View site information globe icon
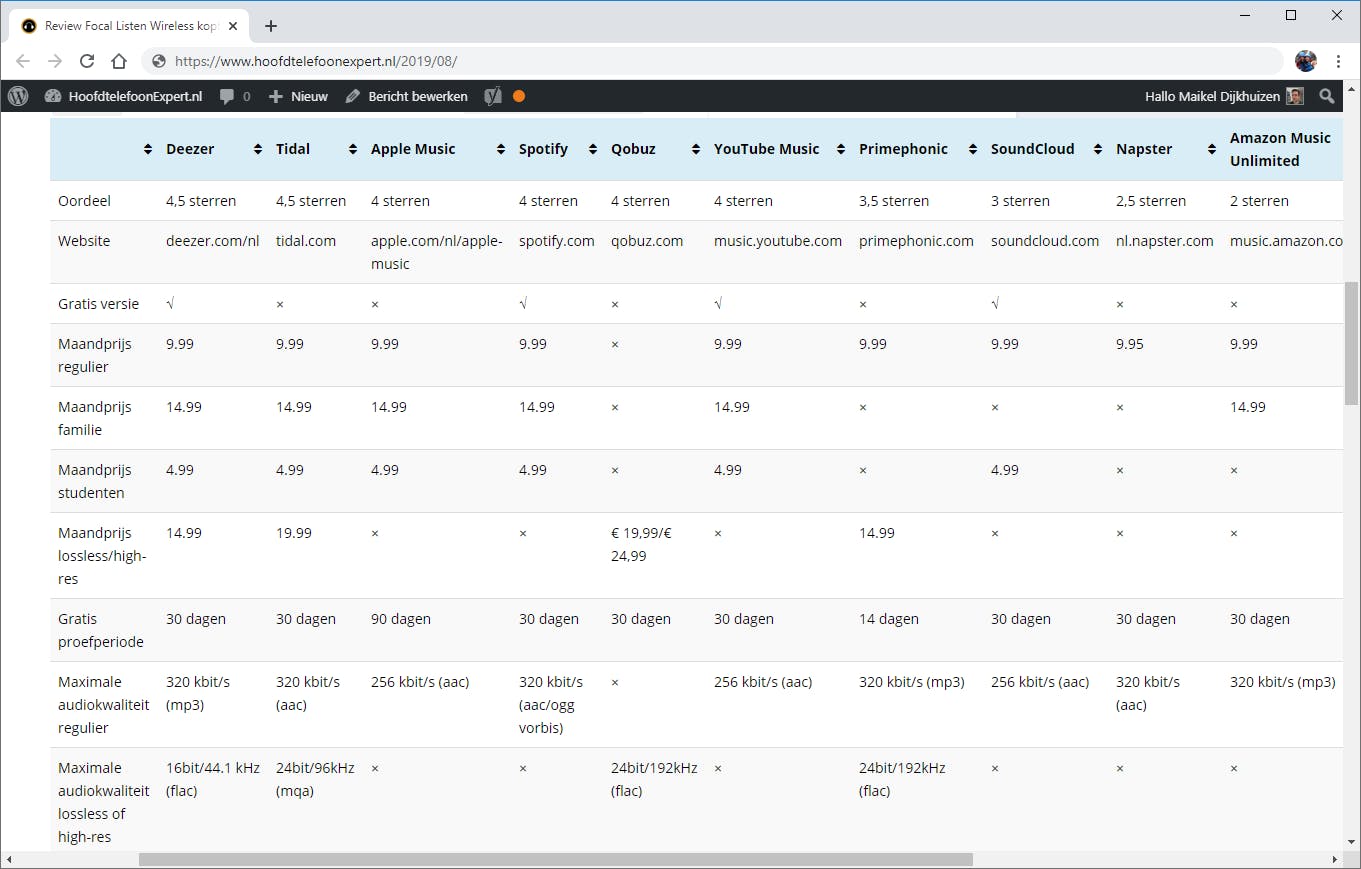This screenshot has height=869, width=1361. [x=158, y=61]
